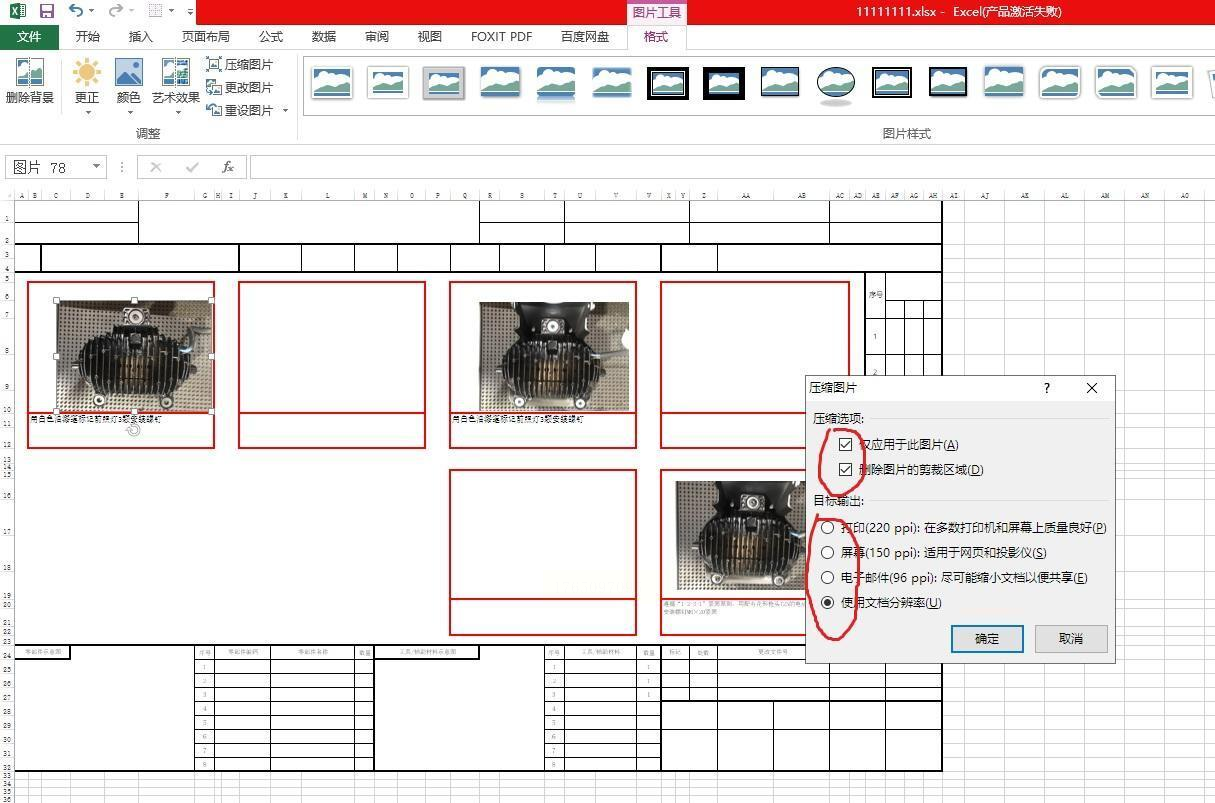Viewport: 1215px width, 803px height.
Task: Open the name box dropdown for 图片 78
Action: 96,167
